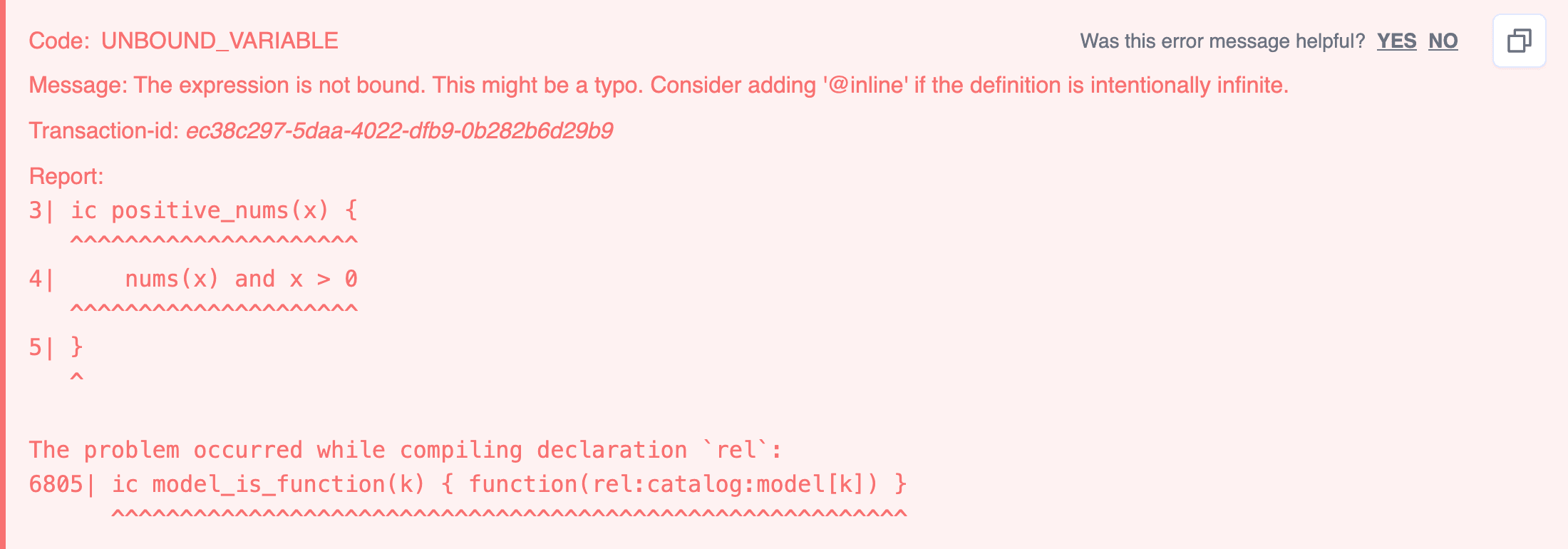Image resolution: width=1568 pixels, height=549 pixels.
Task: Click NO for helpful error message
Action: pyautogui.click(x=1443, y=41)
